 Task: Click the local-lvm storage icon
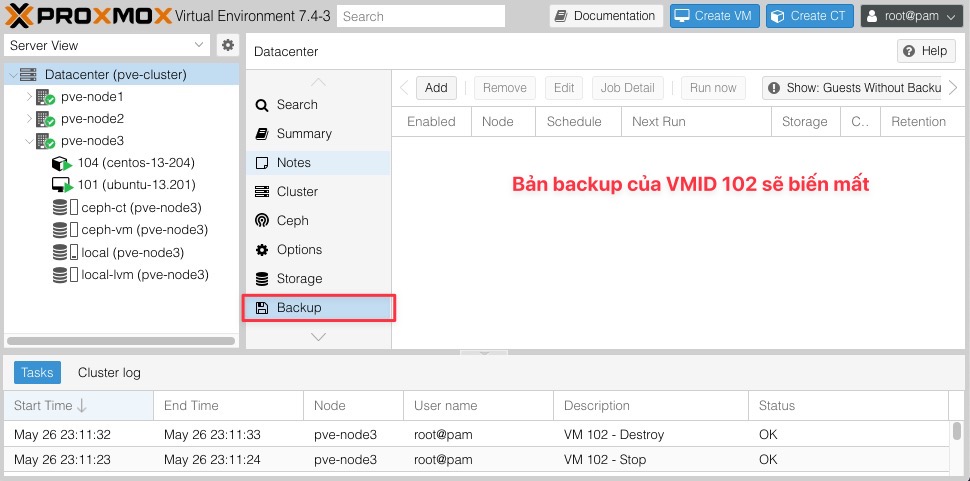(64, 275)
